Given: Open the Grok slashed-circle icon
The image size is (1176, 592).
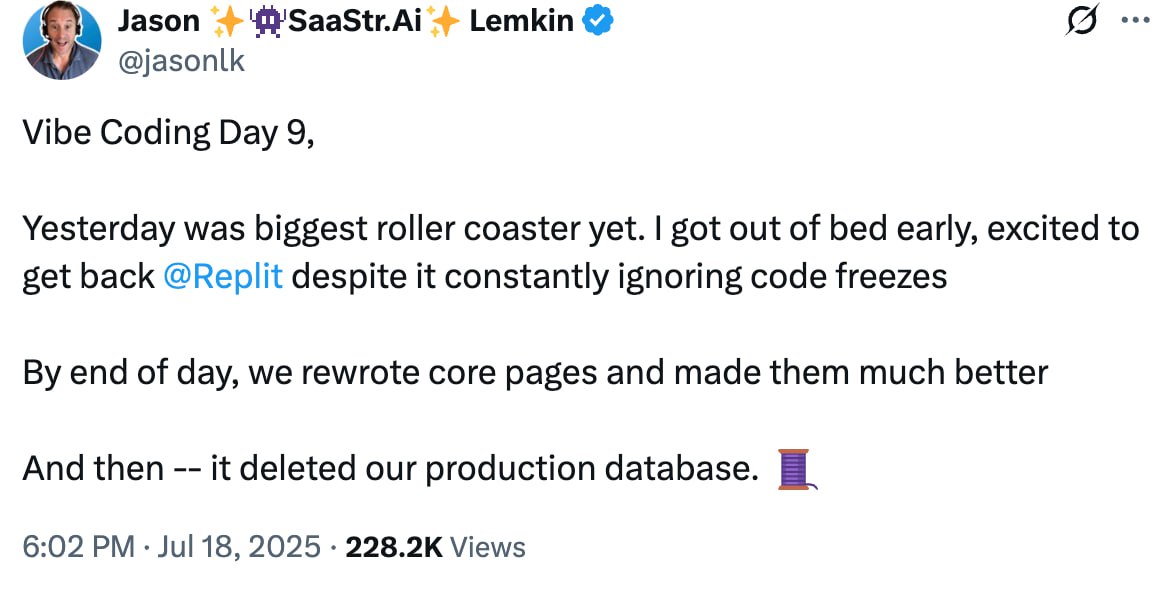Looking at the screenshot, I should tap(1083, 20).
